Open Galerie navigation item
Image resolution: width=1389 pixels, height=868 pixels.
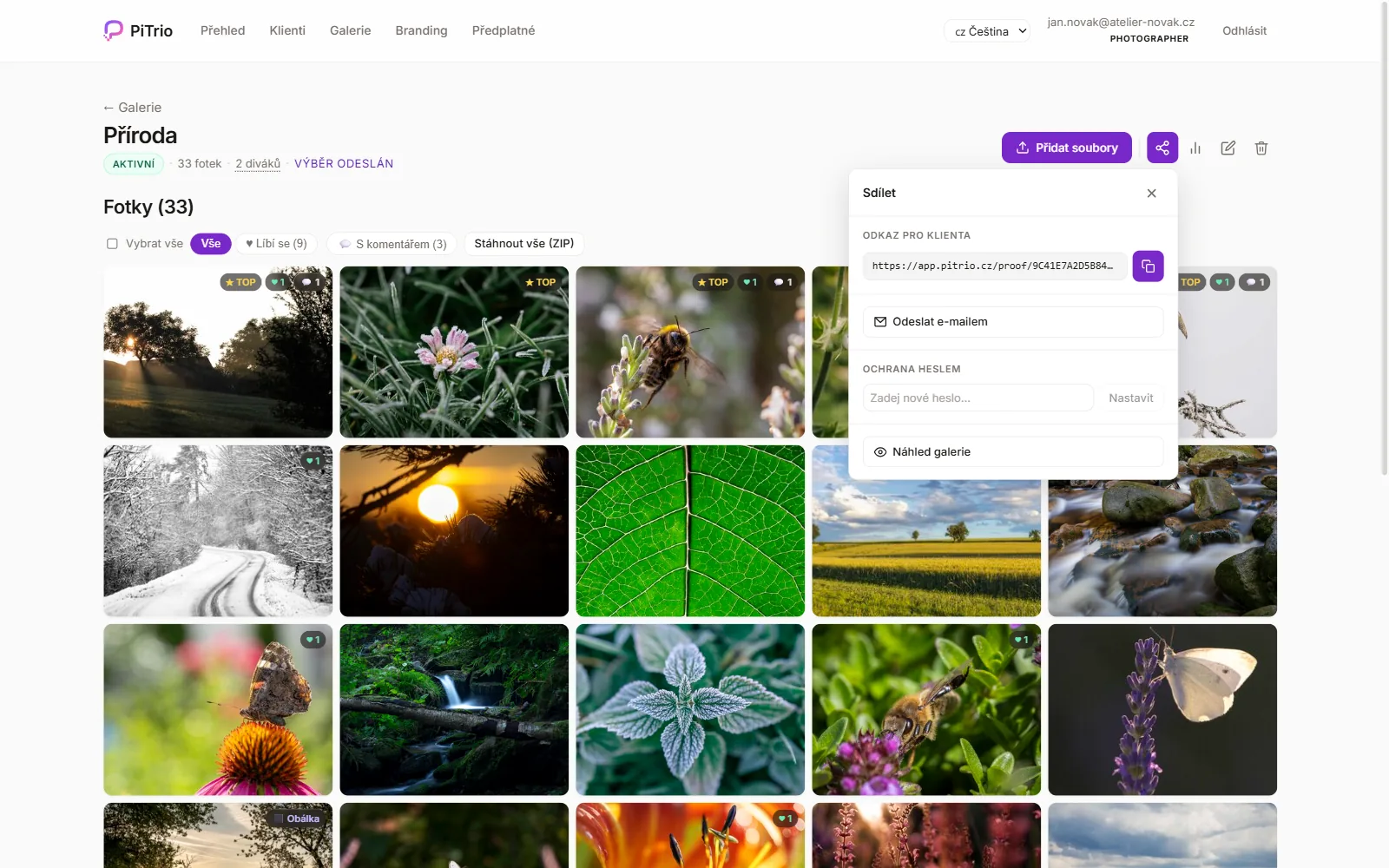[x=351, y=30]
